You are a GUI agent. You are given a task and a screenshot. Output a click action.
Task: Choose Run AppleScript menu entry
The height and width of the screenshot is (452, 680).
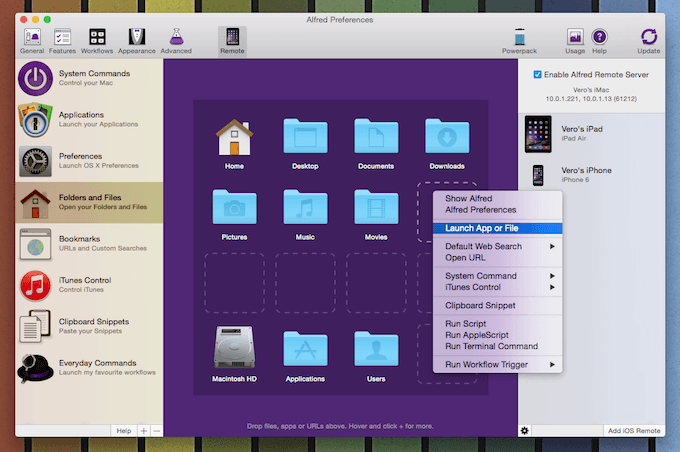[x=497, y=335]
